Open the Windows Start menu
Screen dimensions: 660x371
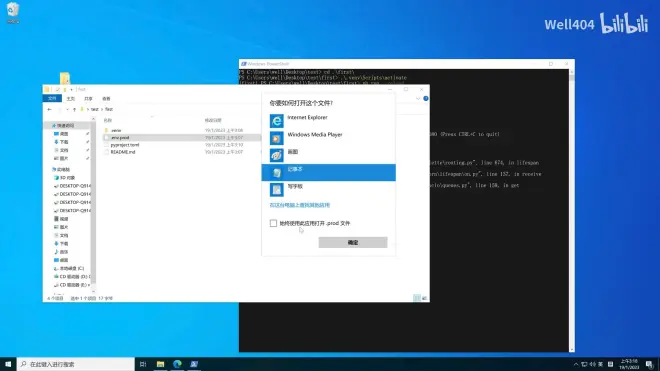(8, 364)
